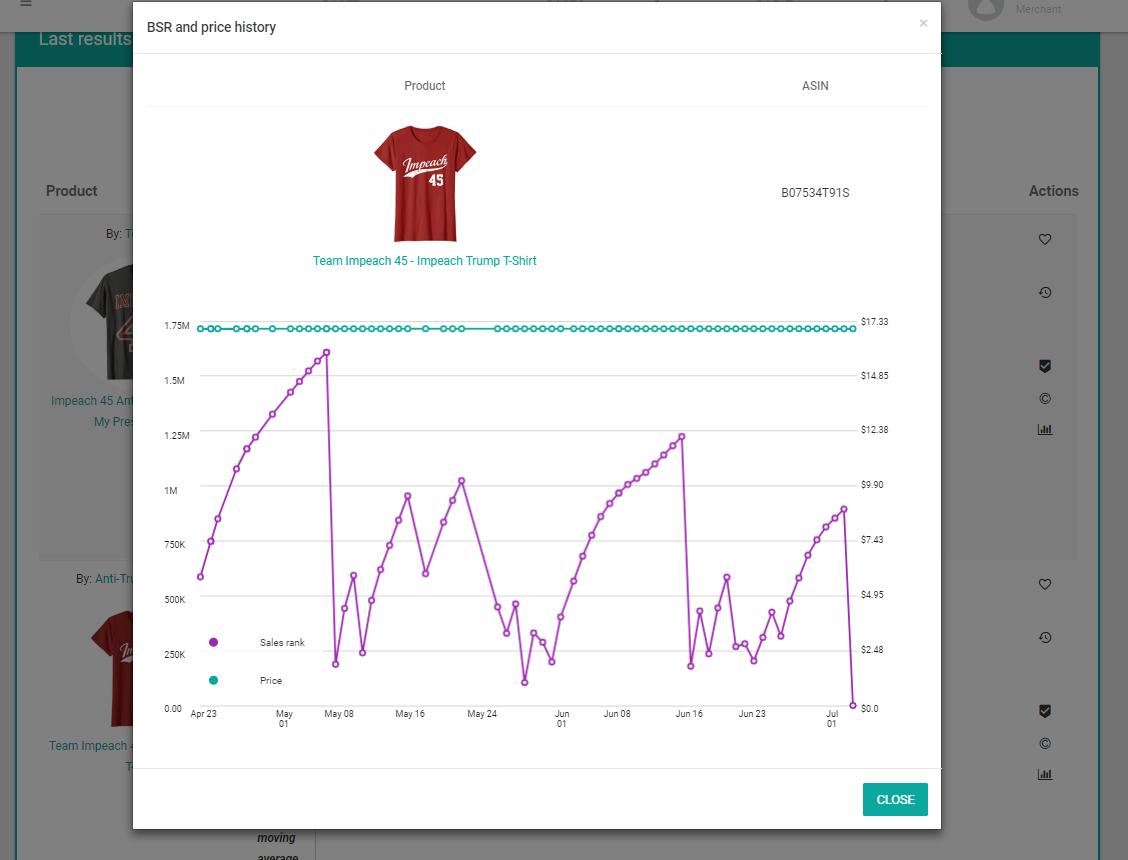The height and width of the screenshot is (860, 1128).
Task: Click the shield check icon in the Impeach 45 Anti product row
Action: point(1045,366)
